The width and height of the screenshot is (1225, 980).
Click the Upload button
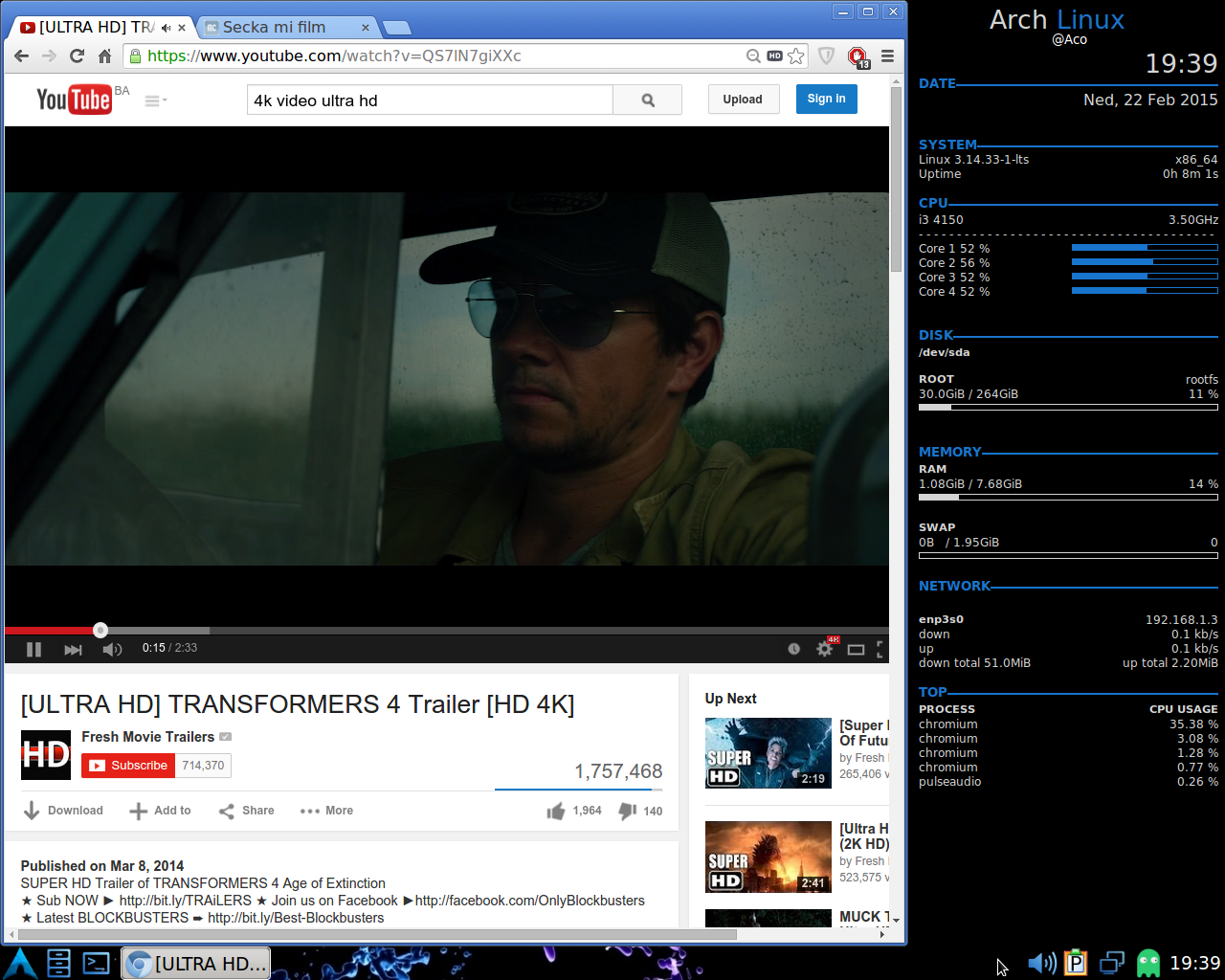coord(743,100)
